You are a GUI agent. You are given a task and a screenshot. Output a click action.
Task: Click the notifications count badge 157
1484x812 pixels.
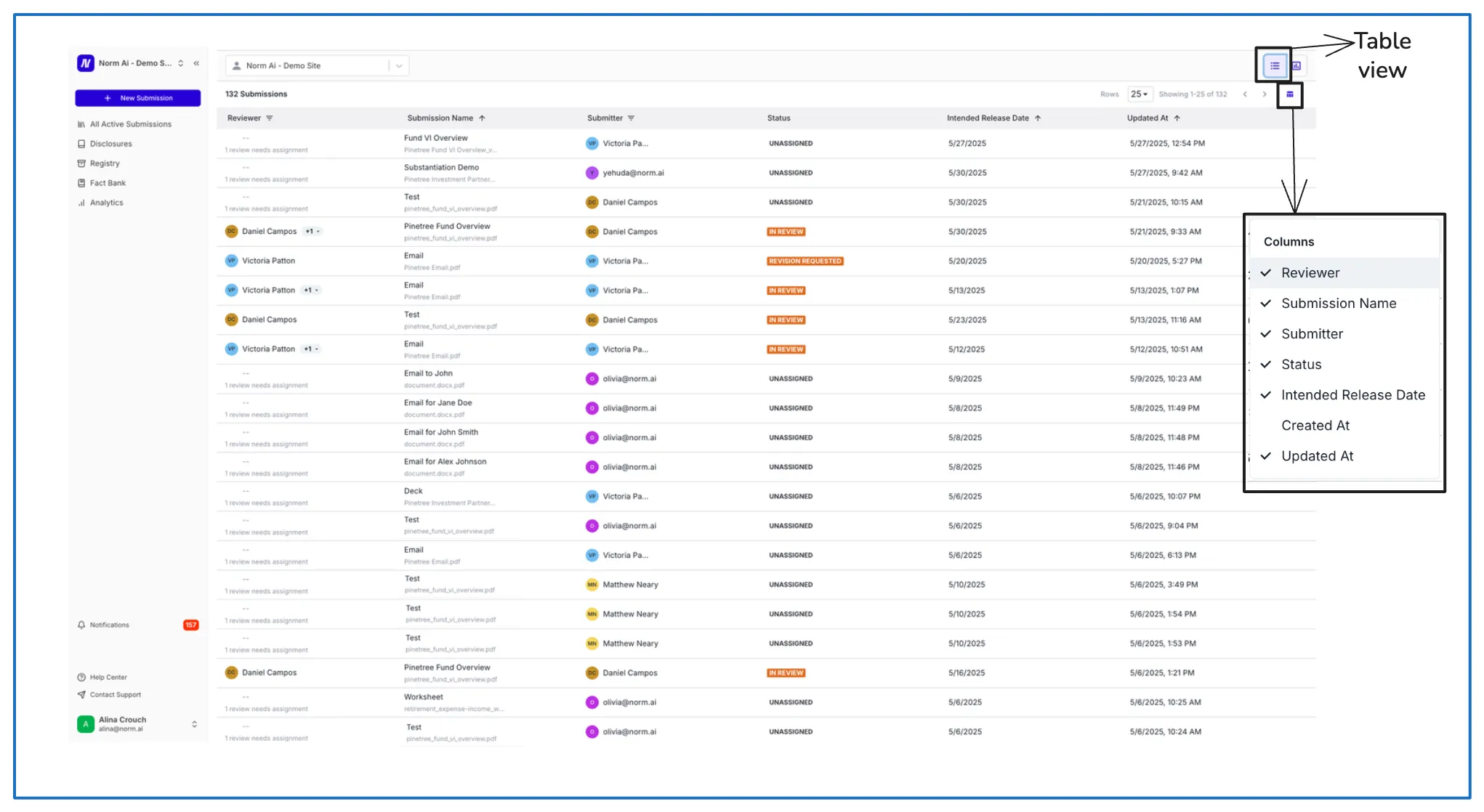click(x=191, y=625)
